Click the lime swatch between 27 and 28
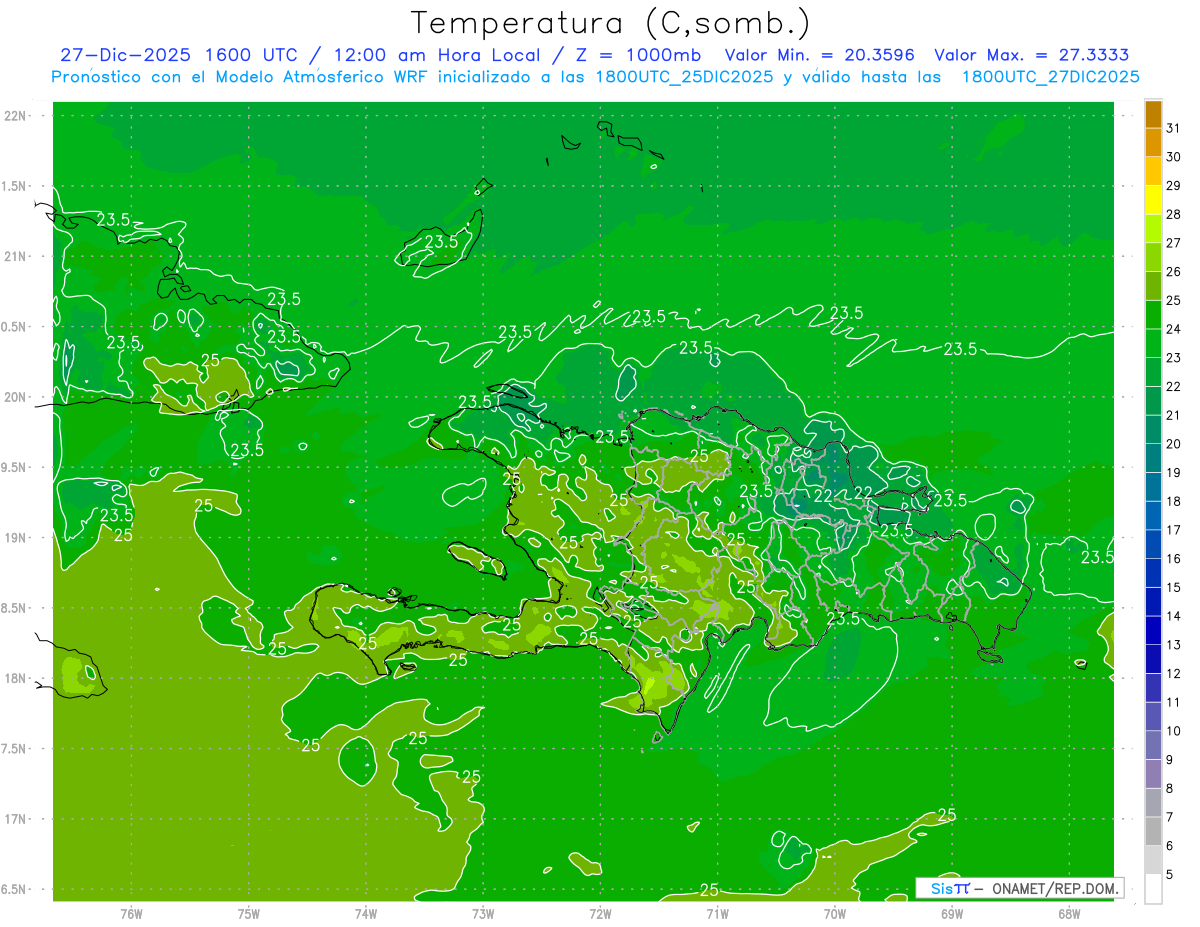 tap(1153, 229)
